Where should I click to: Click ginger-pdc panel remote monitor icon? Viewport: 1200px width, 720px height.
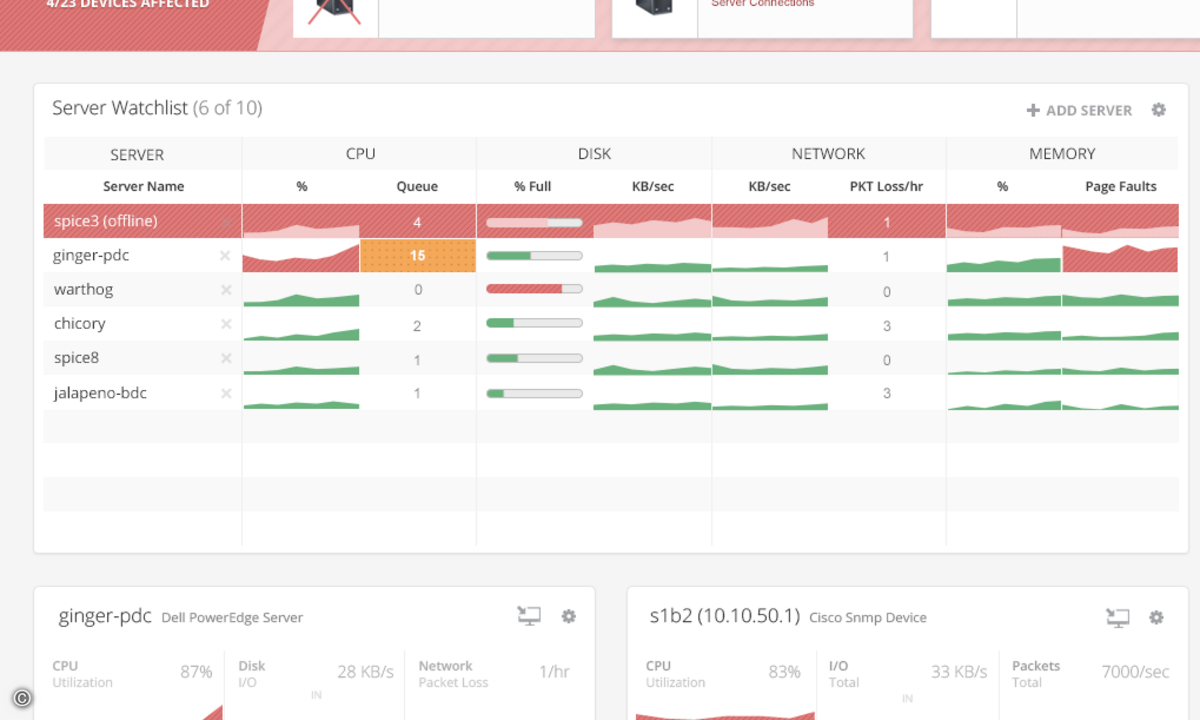529,616
